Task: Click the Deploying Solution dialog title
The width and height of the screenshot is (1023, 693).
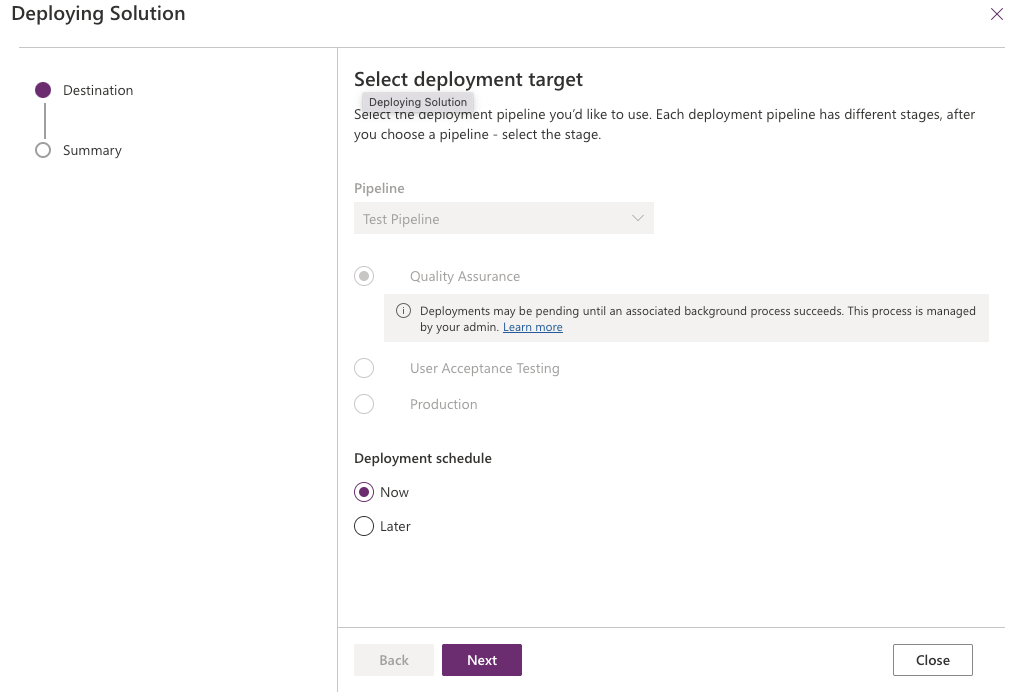Action: click(99, 14)
